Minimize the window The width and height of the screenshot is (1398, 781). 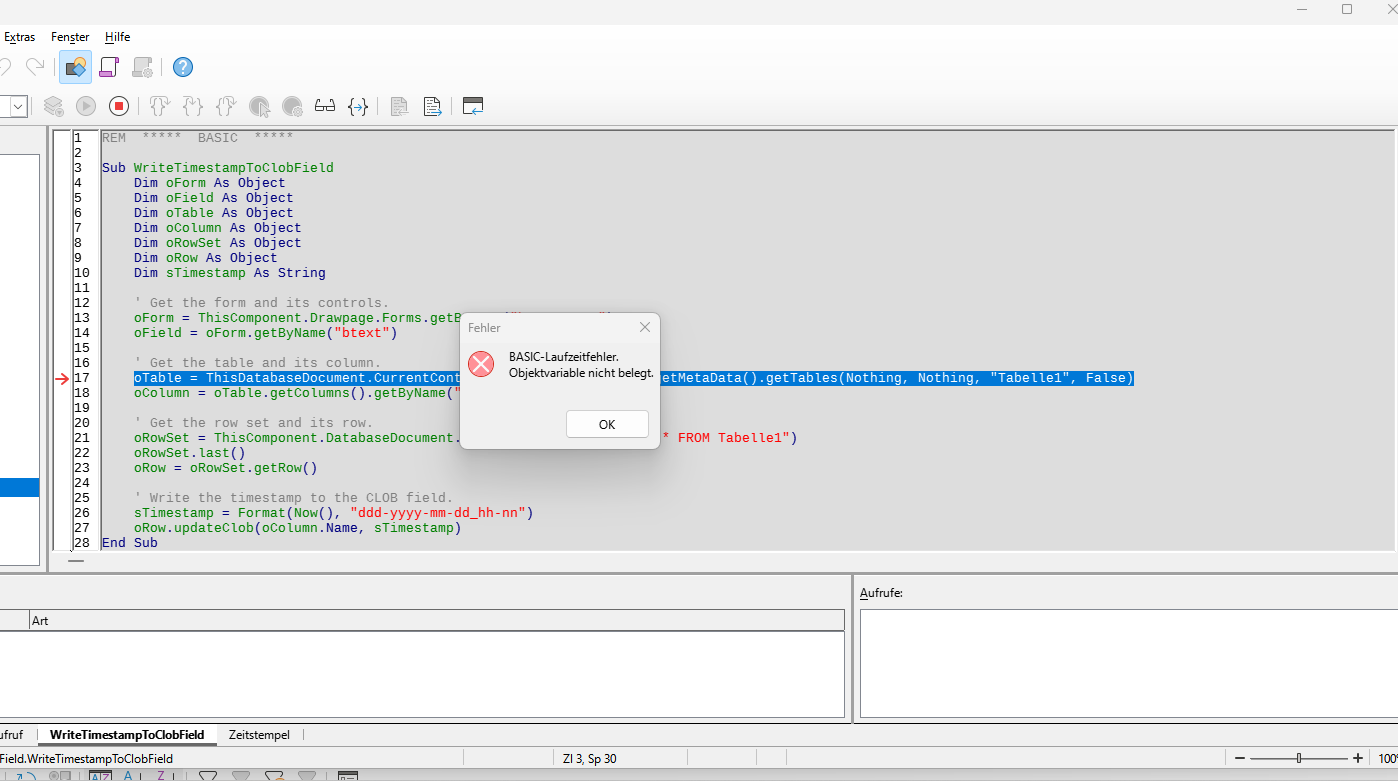pos(1302,9)
